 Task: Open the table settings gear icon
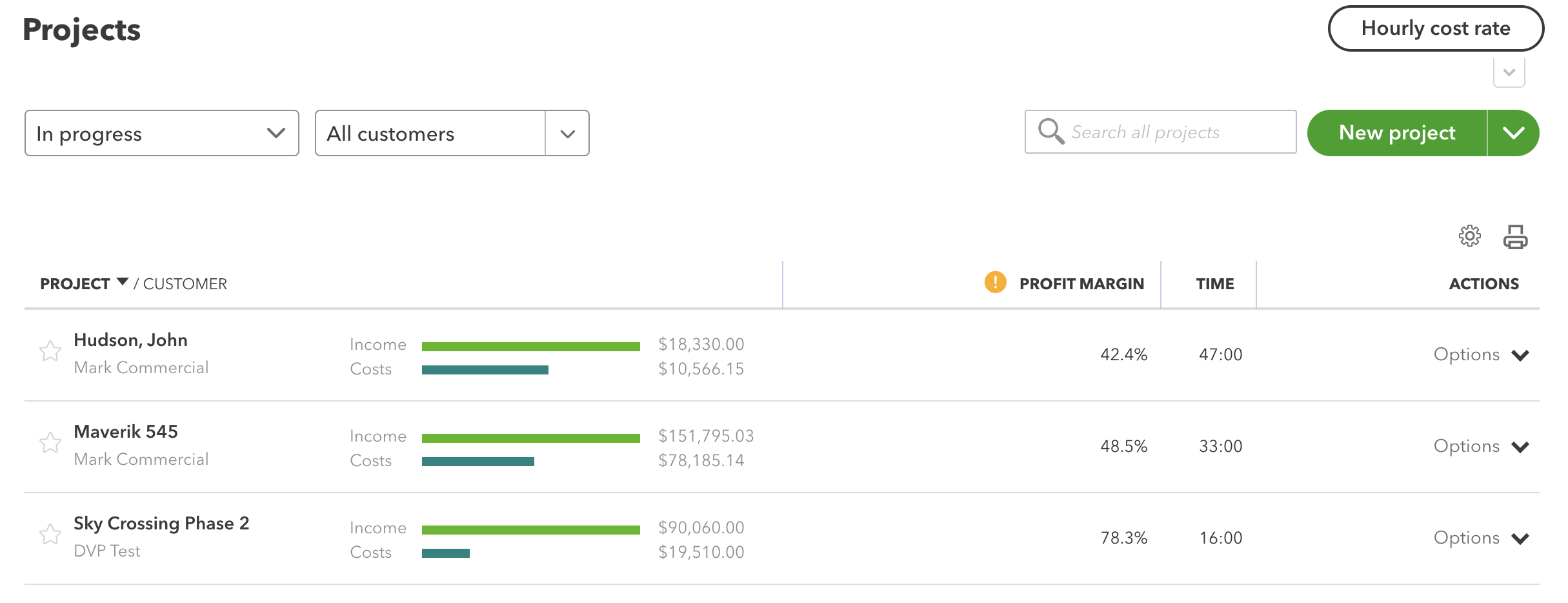click(x=1470, y=236)
